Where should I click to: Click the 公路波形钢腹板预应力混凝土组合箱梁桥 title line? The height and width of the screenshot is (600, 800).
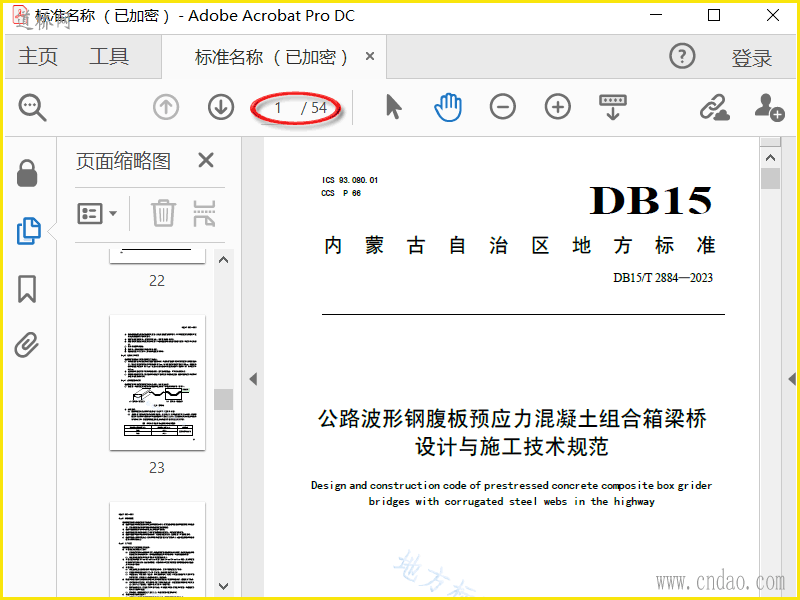pyautogui.click(x=512, y=419)
